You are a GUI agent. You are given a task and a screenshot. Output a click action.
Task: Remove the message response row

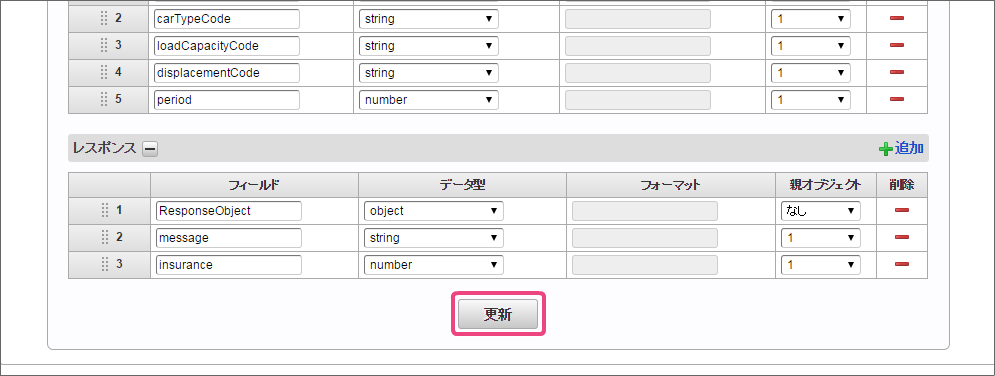click(902, 237)
